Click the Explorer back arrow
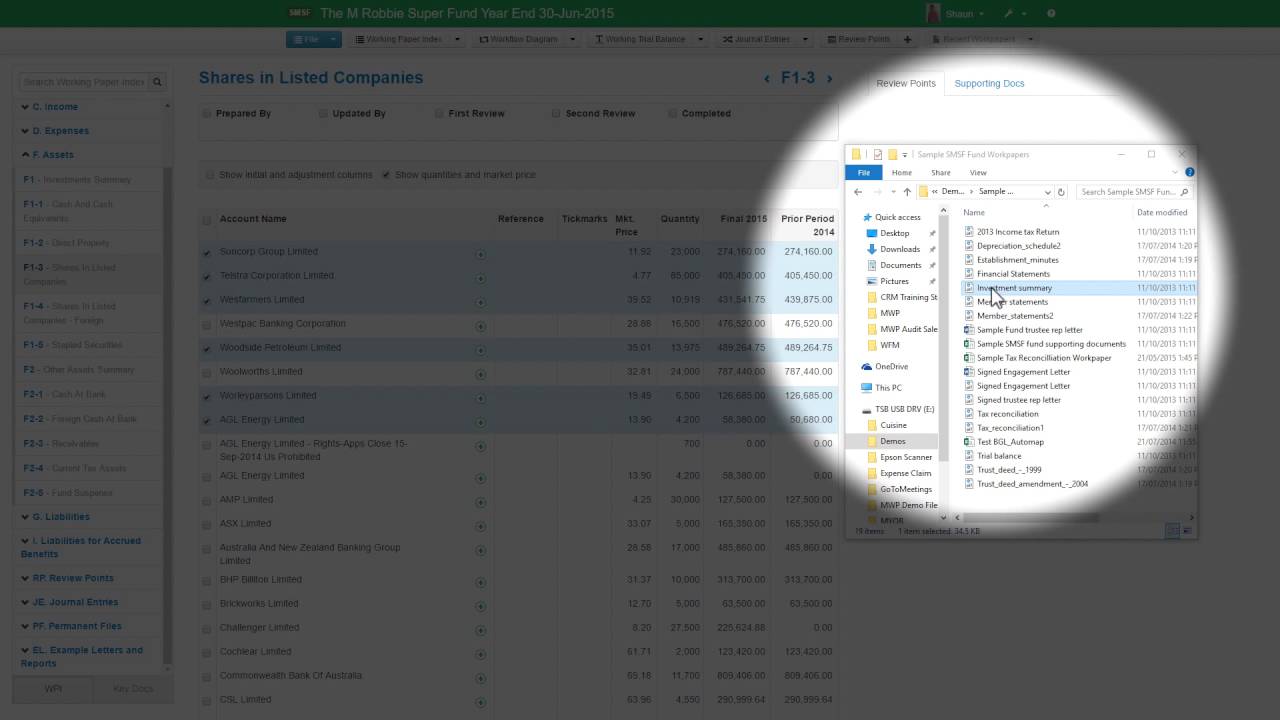 point(858,192)
